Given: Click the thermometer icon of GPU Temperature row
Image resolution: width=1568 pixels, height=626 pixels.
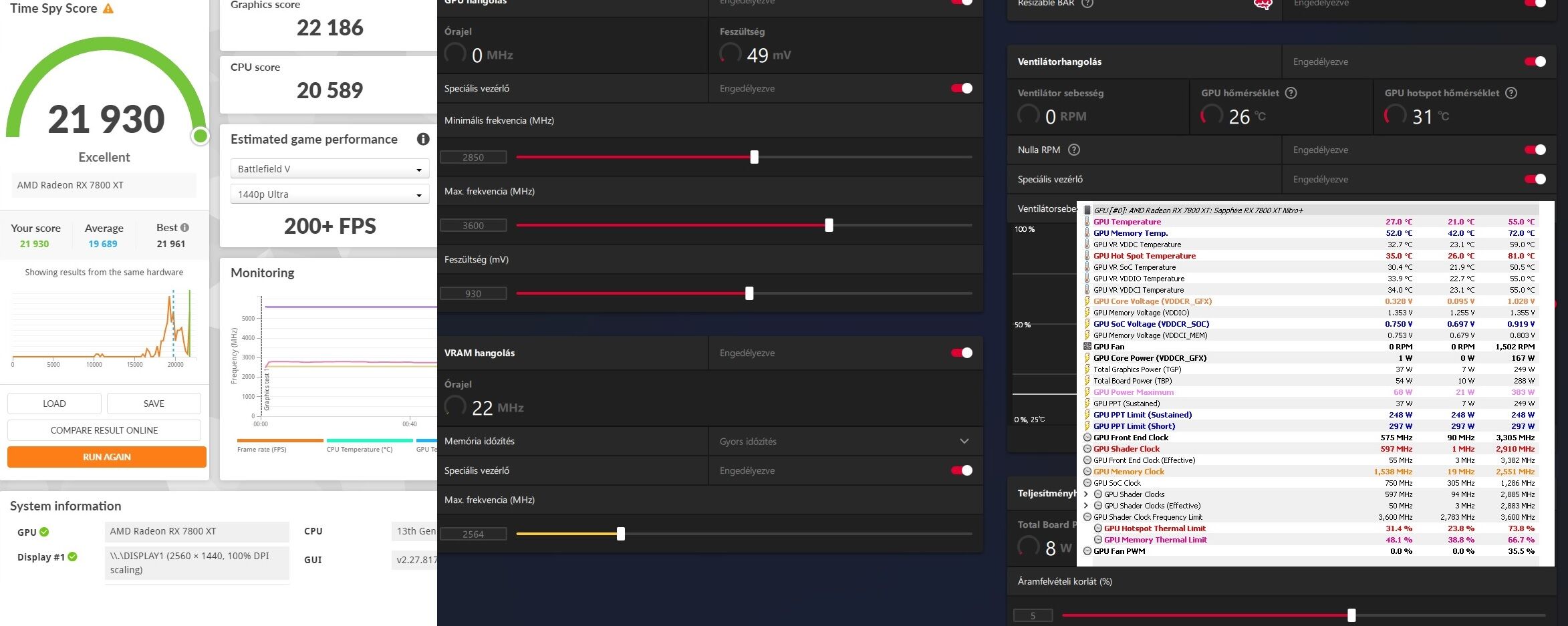Looking at the screenshot, I should pos(1087,221).
